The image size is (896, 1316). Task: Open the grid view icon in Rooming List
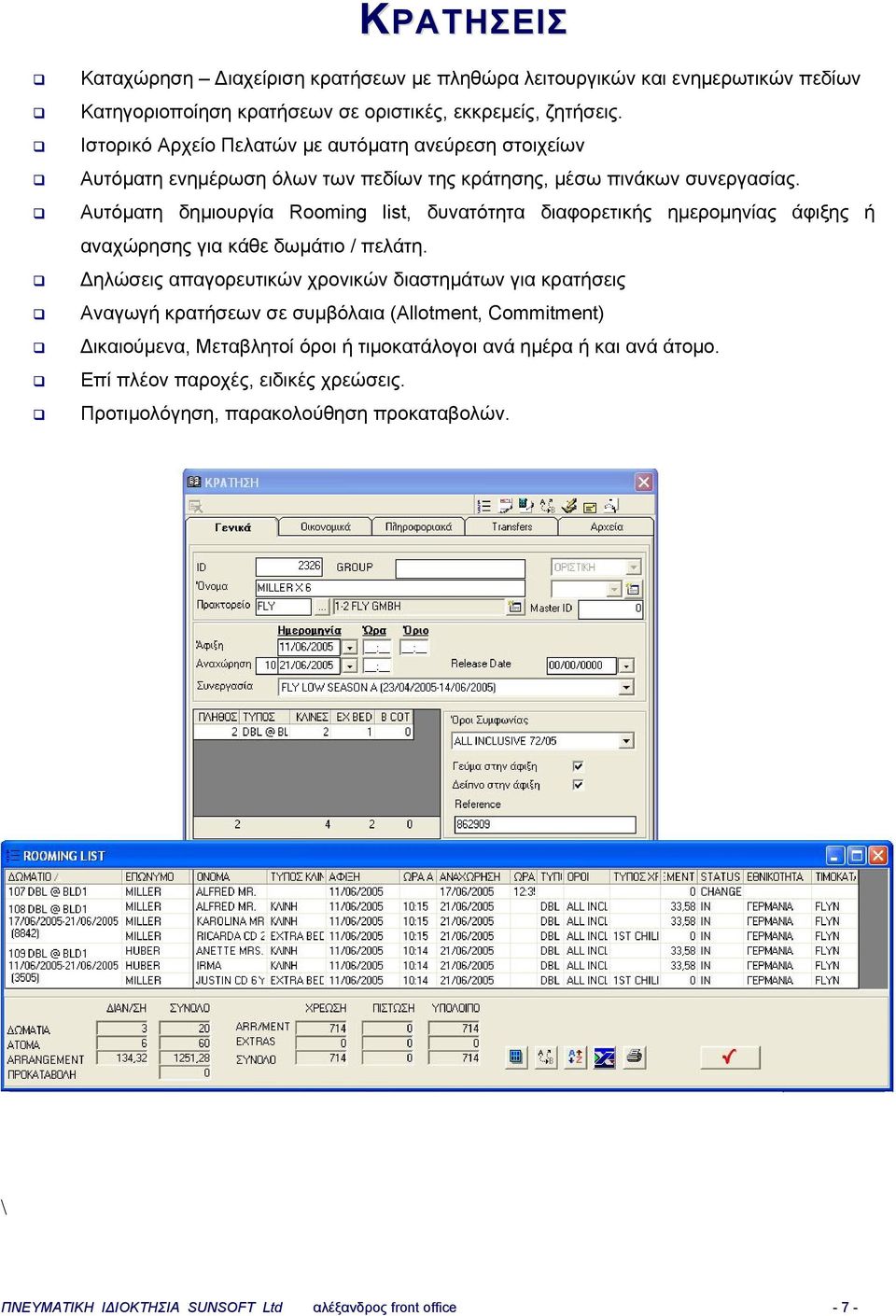click(x=516, y=1057)
